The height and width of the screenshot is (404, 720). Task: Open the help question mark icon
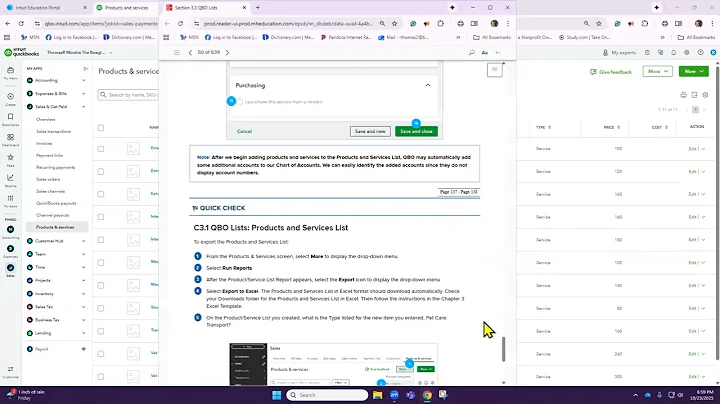click(x=700, y=53)
